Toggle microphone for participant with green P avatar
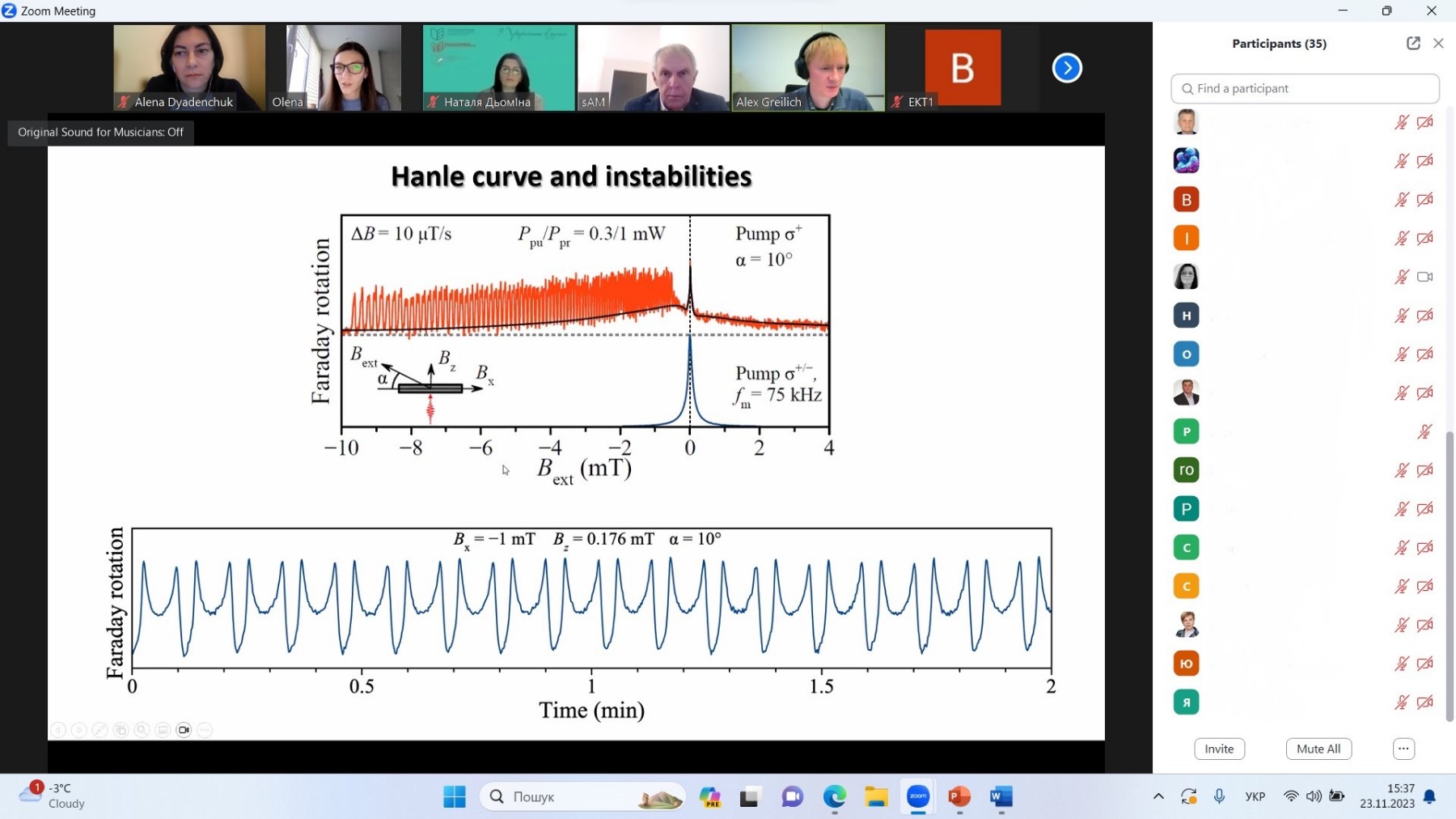The image size is (1456, 819). click(1424, 431)
